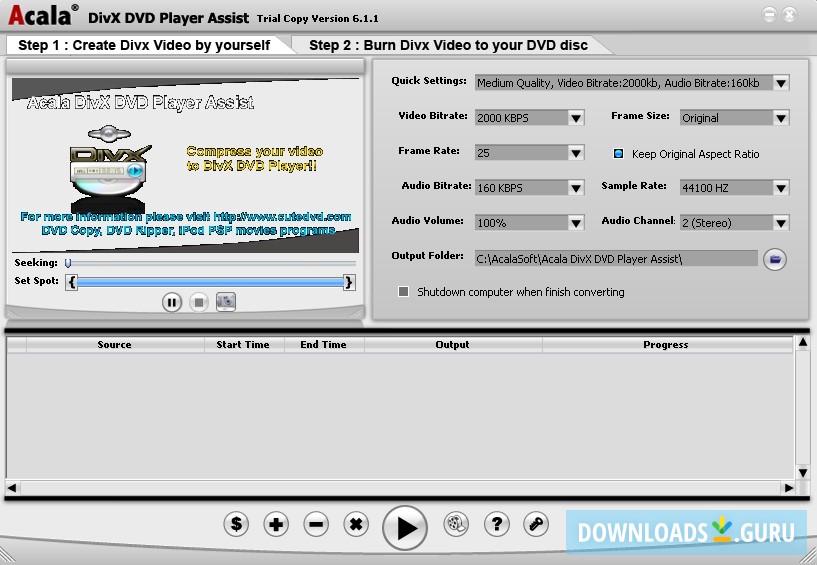Image resolution: width=817 pixels, height=565 pixels.
Task: Expand the Sample Rate dropdown
Action: pos(781,188)
